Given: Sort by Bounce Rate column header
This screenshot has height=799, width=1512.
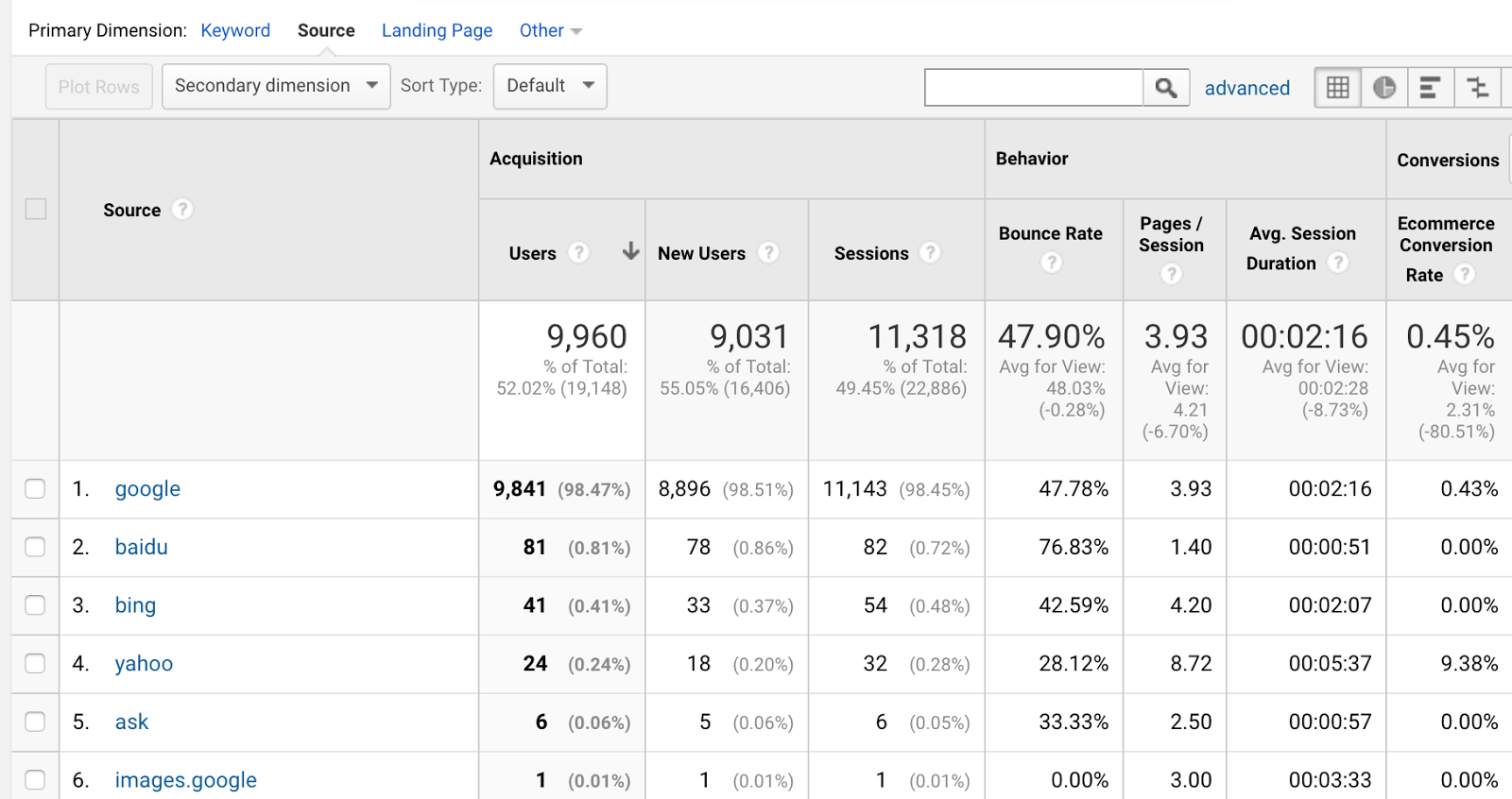Looking at the screenshot, I should click(x=1051, y=233).
